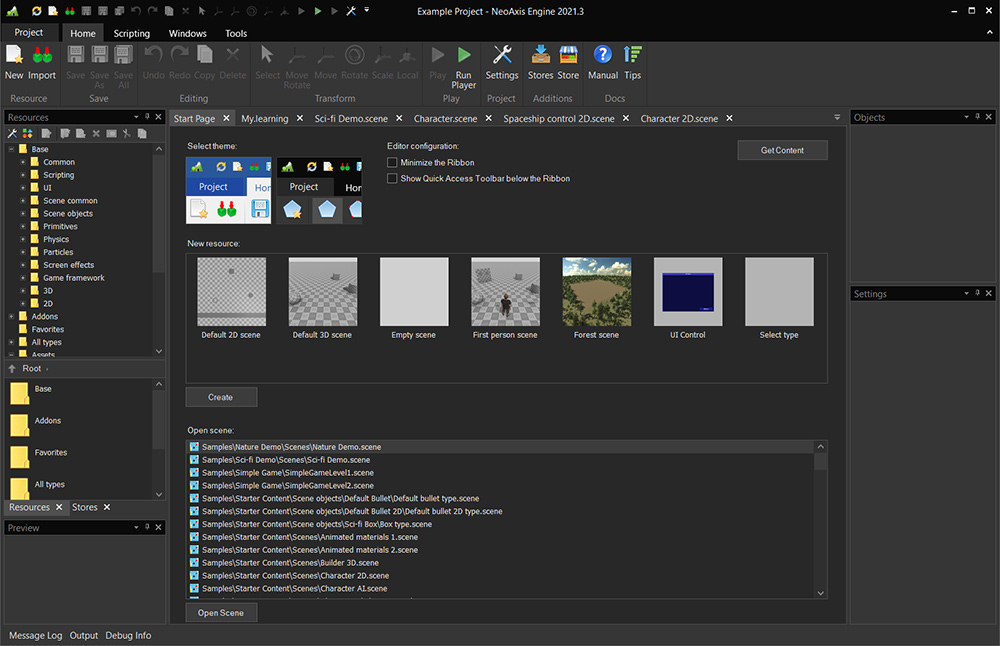Expand the Addons tree node

(x=11, y=316)
